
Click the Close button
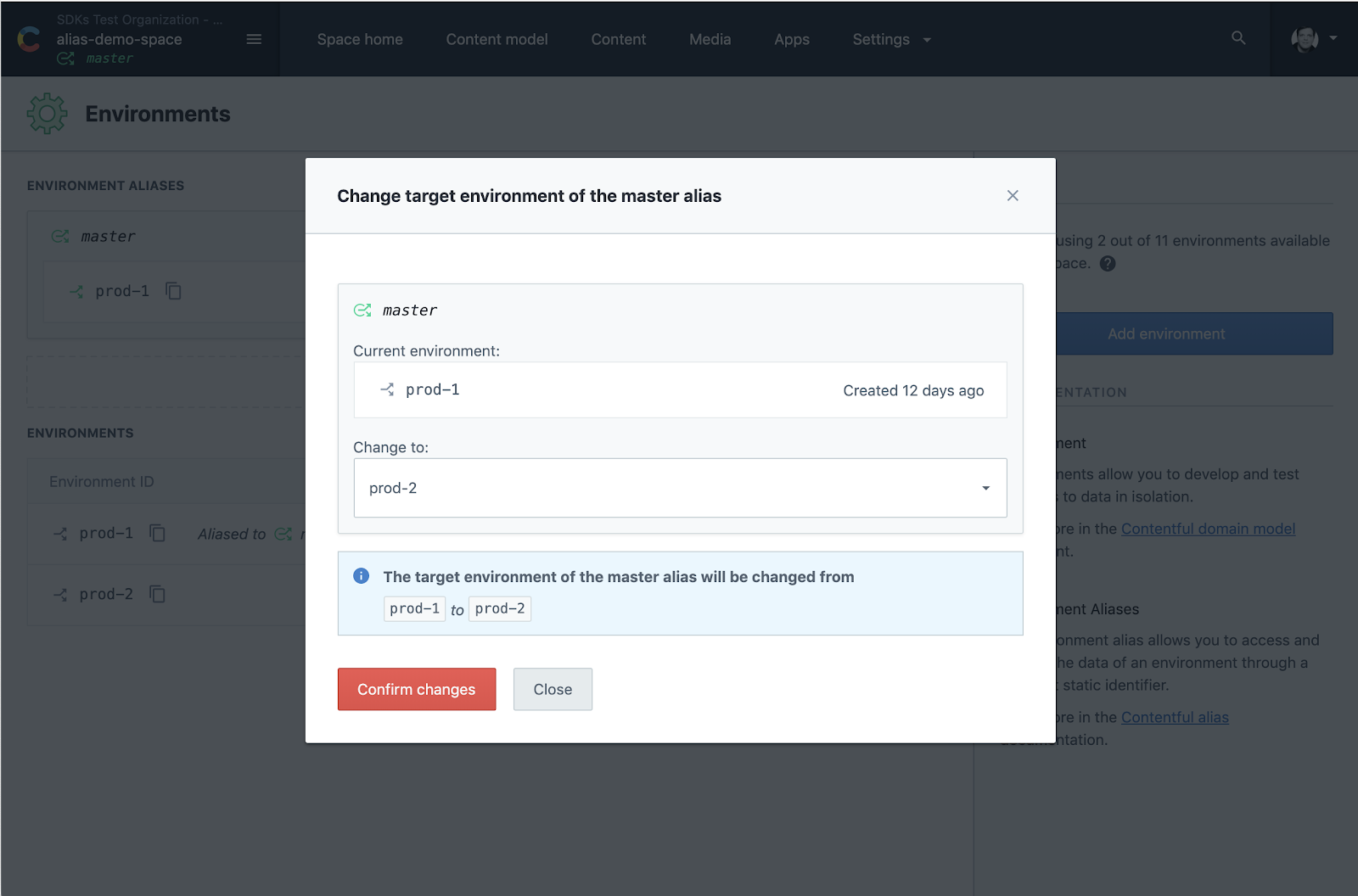pos(553,689)
